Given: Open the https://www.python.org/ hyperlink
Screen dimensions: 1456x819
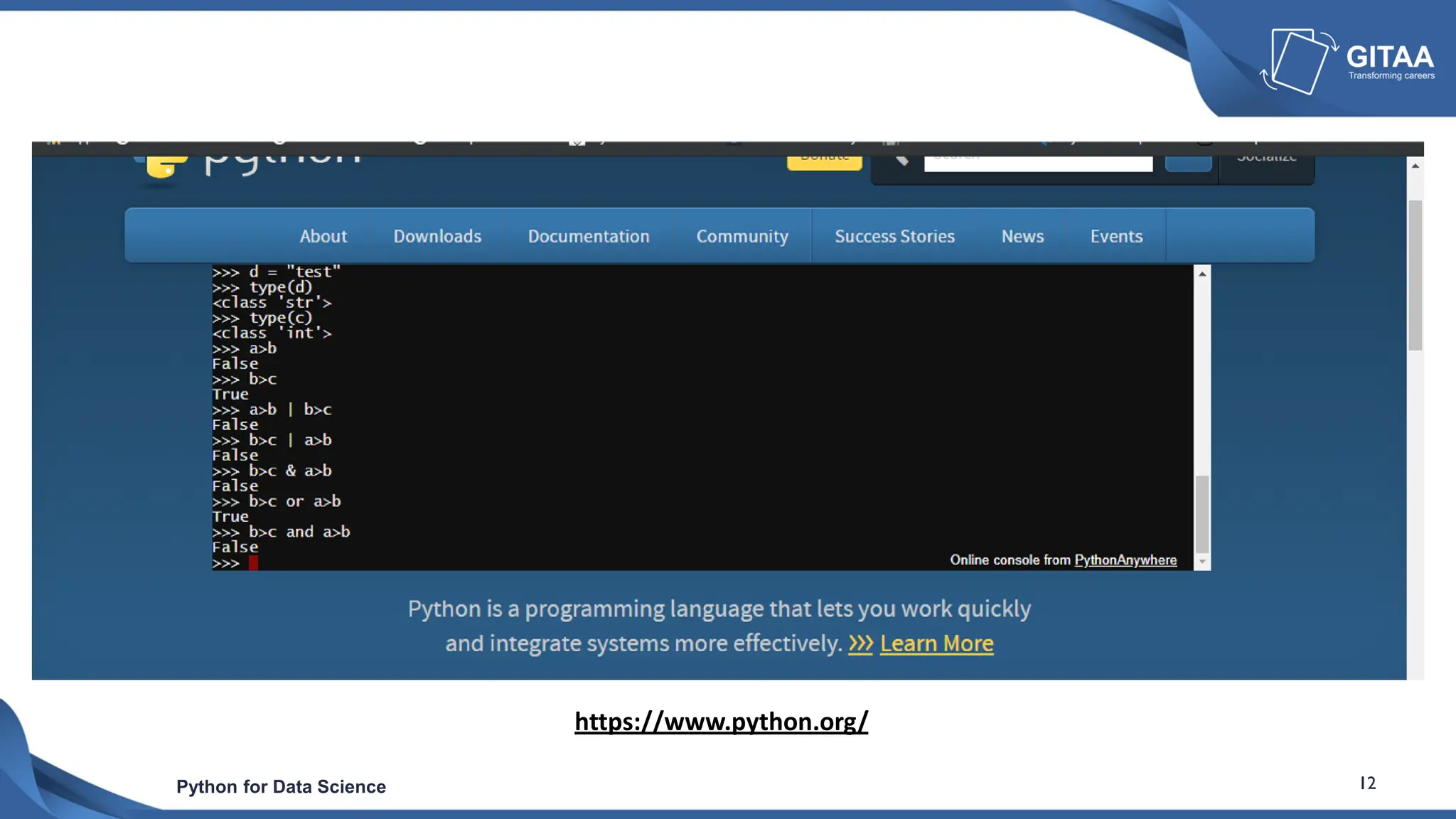Looking at the screenshot, I should pyautogui.click(x=721, y=722).
